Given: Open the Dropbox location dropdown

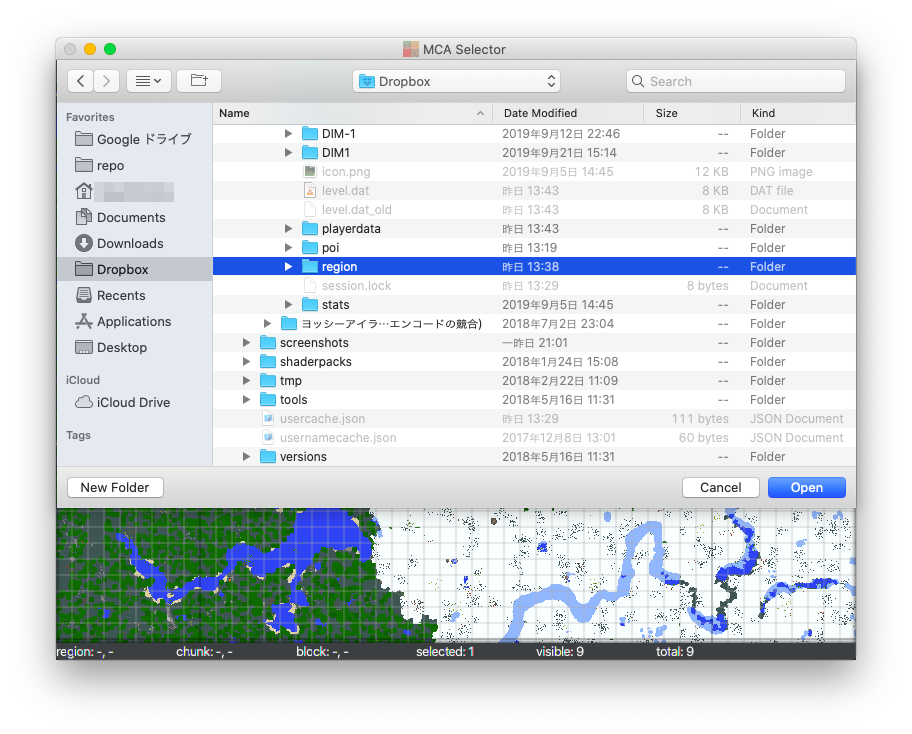Looking at the screenshot, I should pos(456,81).
